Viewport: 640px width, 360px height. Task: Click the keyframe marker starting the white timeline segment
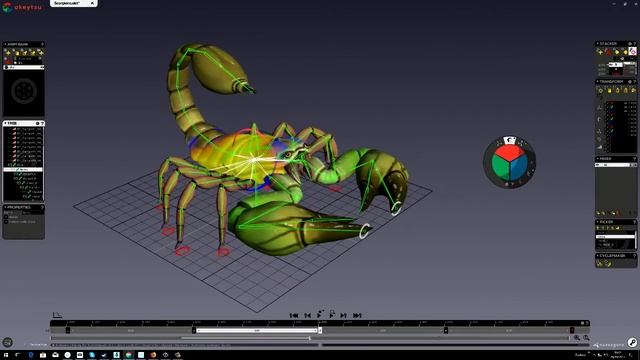coord(194,330)
